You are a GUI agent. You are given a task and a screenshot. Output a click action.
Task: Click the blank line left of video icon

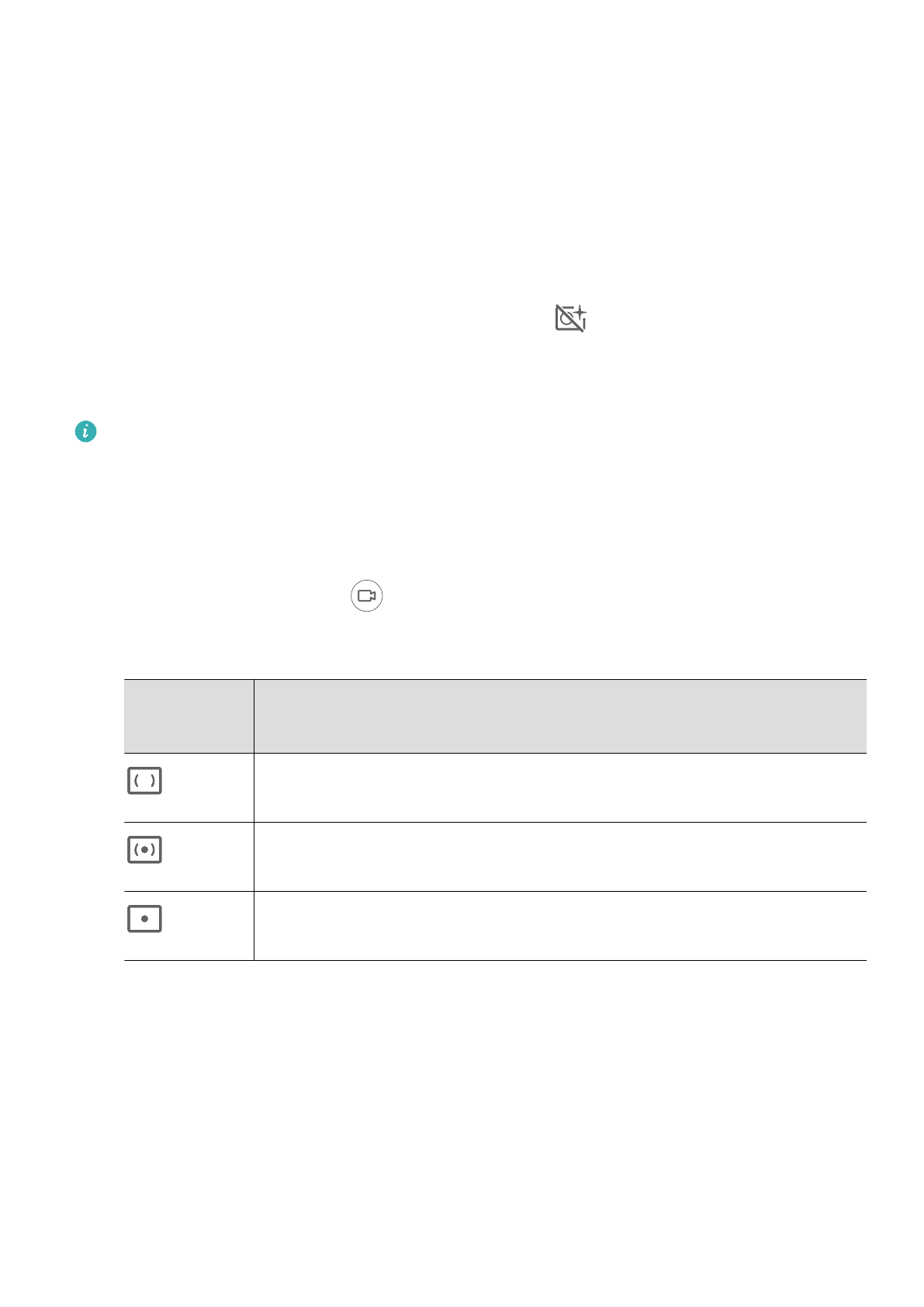point(217,596)
